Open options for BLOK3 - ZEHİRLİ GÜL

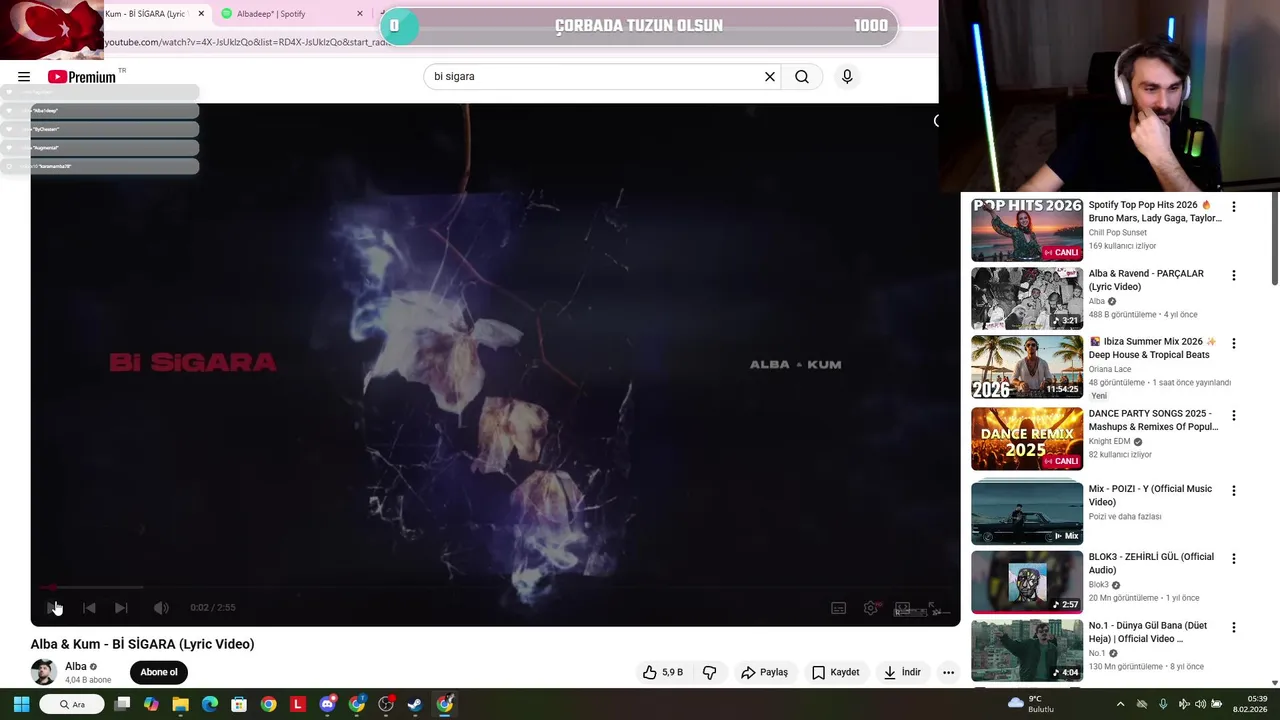click(1234, 559)
